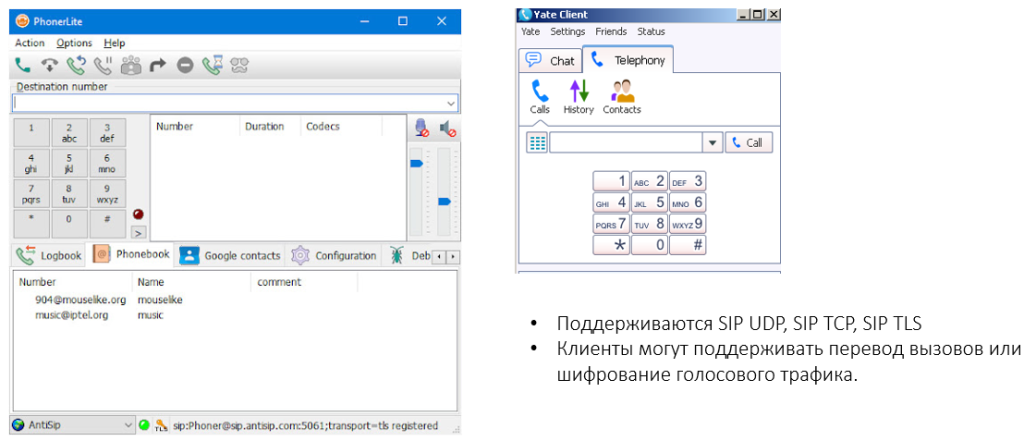This screenshot has height=441, width=1024.
Task: Click the do-not-disturb minus icon in PhonerLite
Action: (x=185, y=65)
